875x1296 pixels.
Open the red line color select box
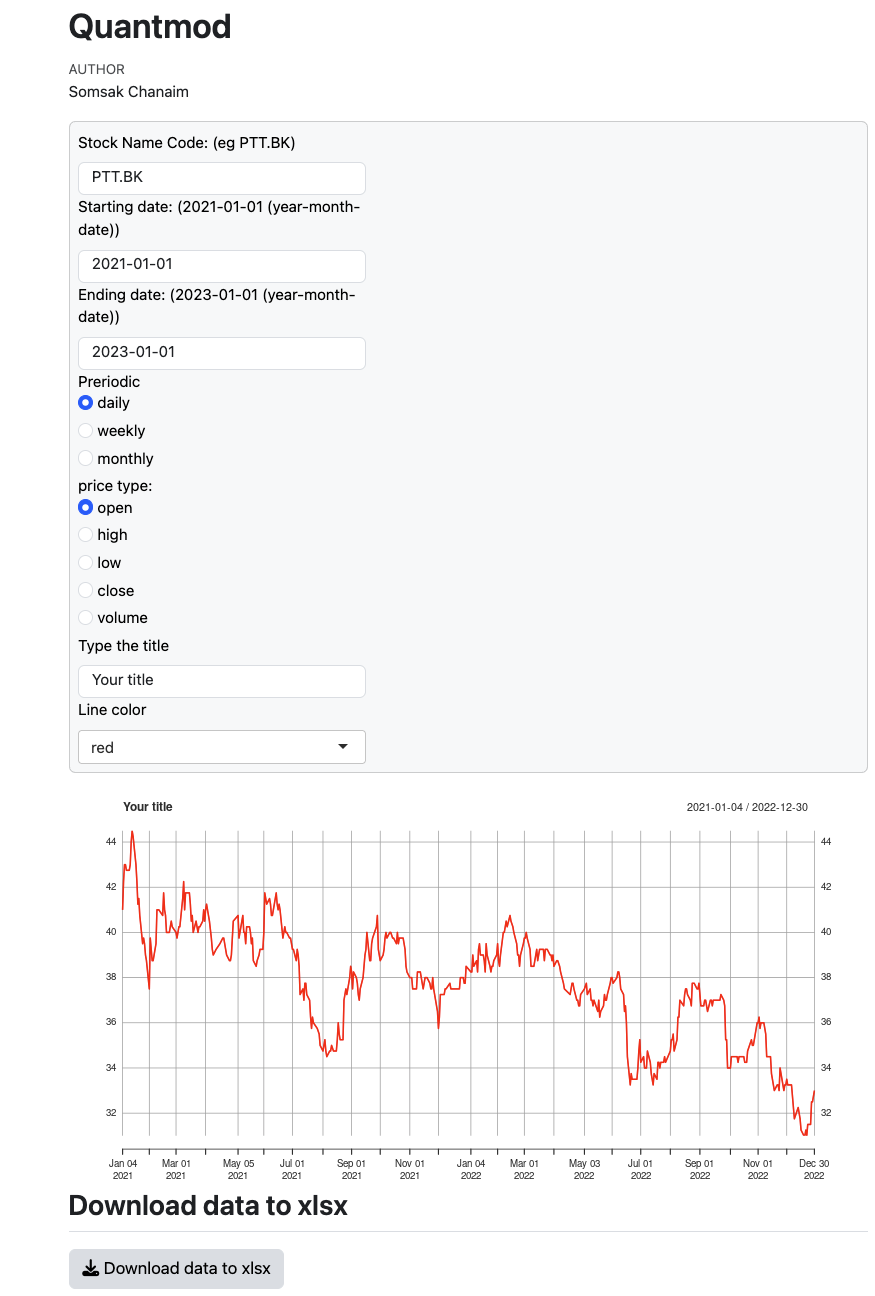(221, 747)
